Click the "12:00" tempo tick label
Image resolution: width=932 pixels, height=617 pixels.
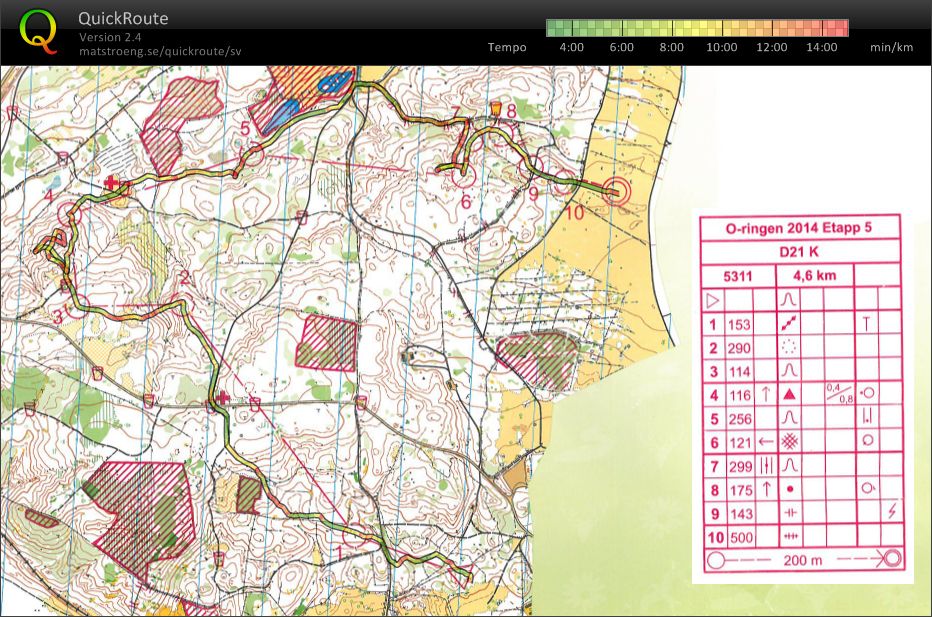772,48
